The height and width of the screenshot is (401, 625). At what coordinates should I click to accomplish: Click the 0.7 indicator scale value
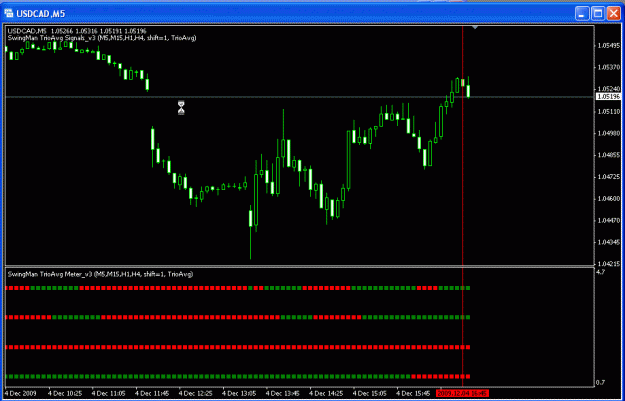click(601, 383)
